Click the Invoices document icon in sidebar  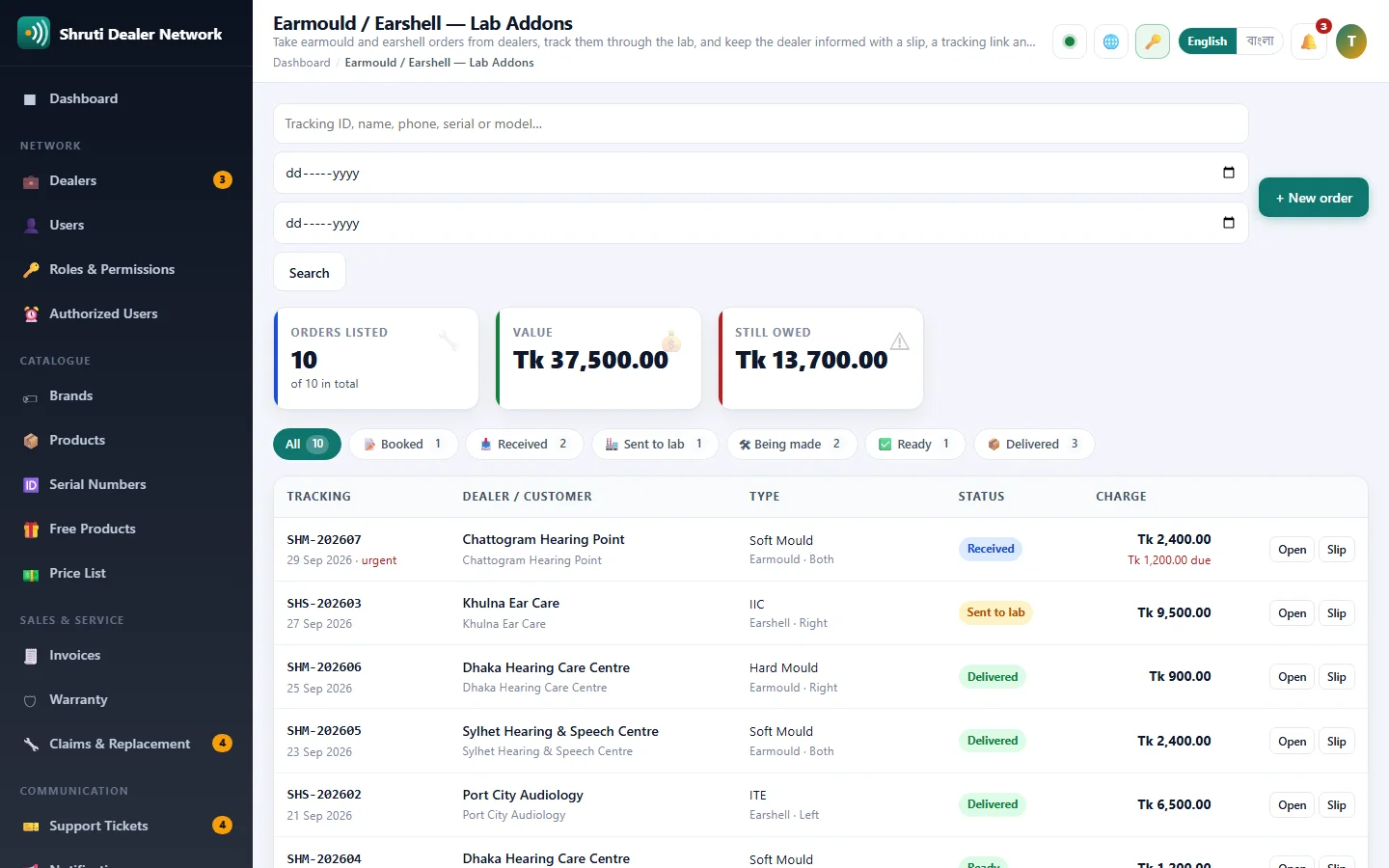click(x=31, y=656)
